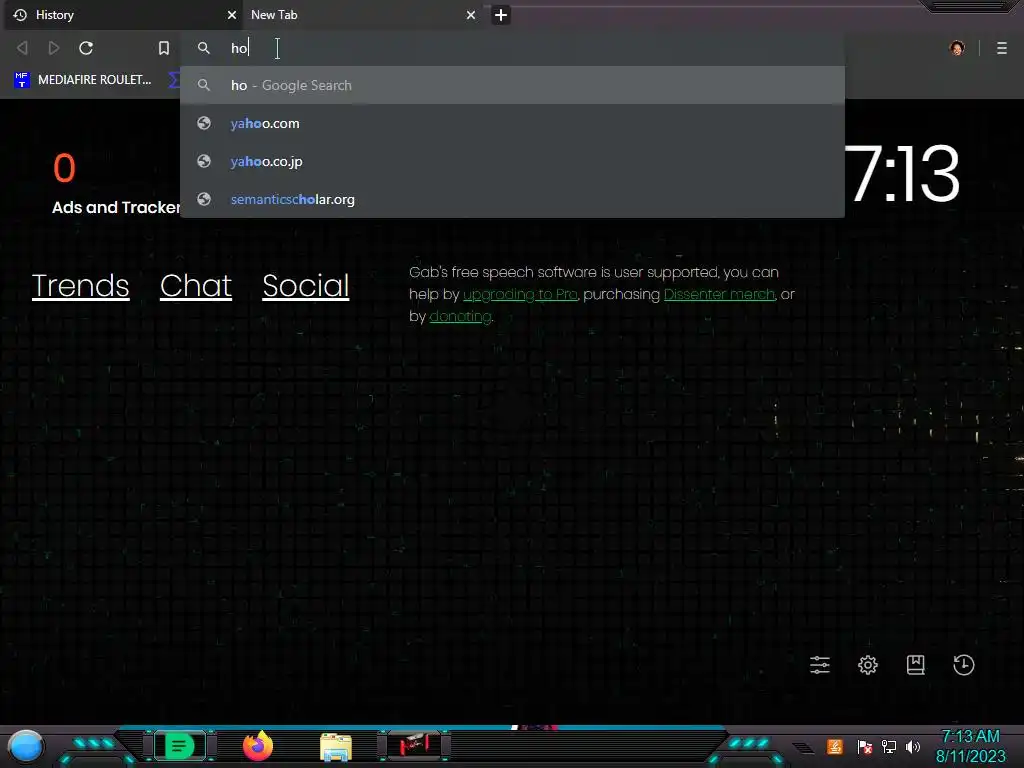This screenshot has height=768, width=1024.
Task: Open the customize sliders icon
Action: click(820, 665)
